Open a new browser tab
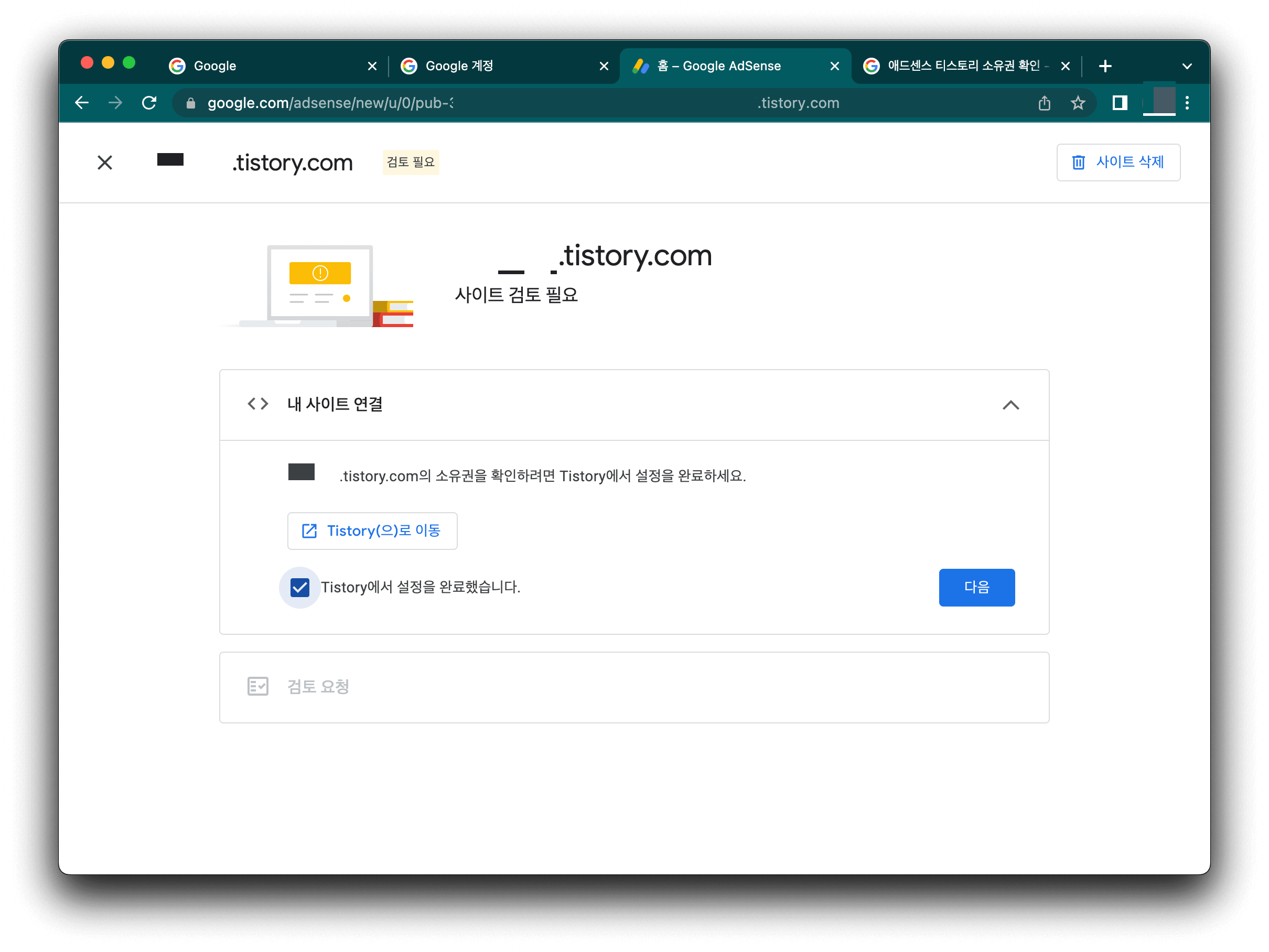1269x952 pixels. (x=1105, y=66)
